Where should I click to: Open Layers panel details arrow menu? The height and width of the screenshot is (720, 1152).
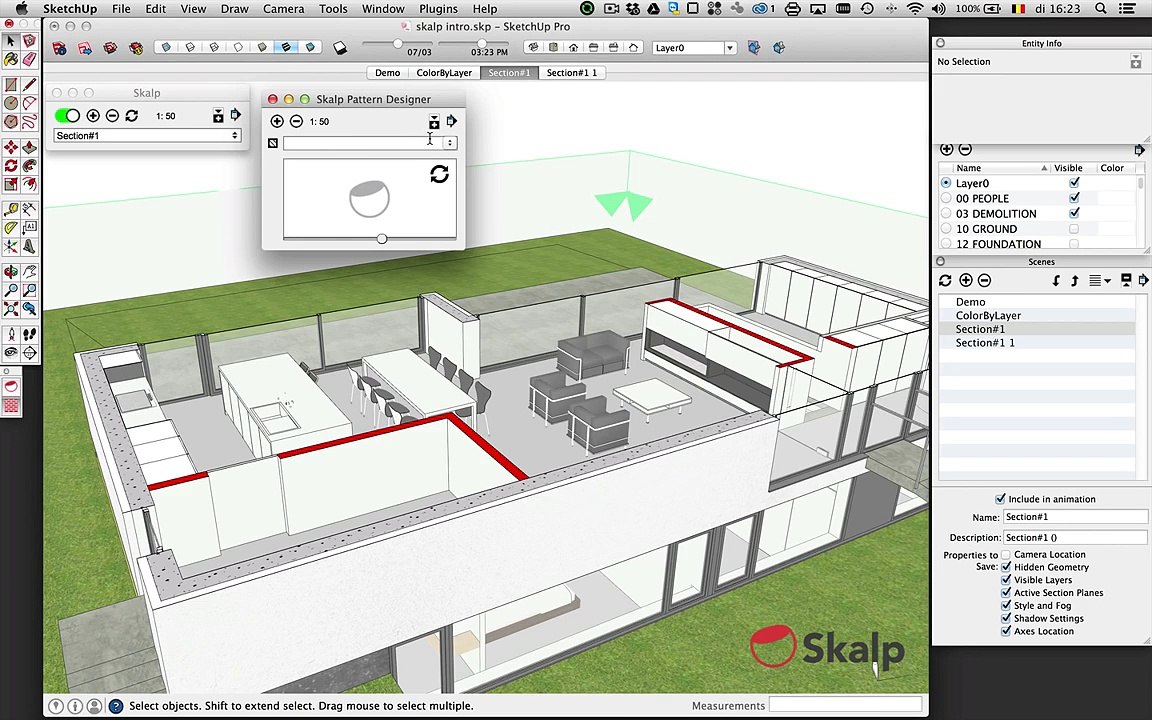(1139, 149)
